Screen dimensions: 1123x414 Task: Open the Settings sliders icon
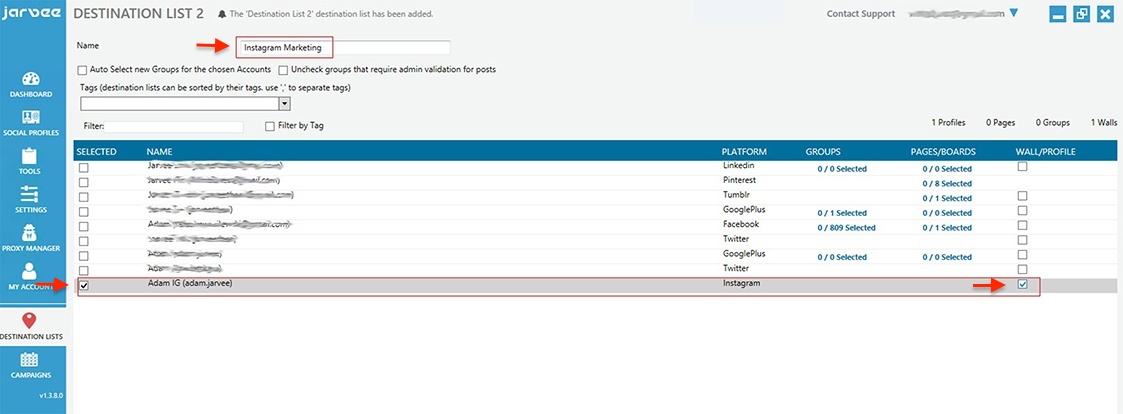30,194
